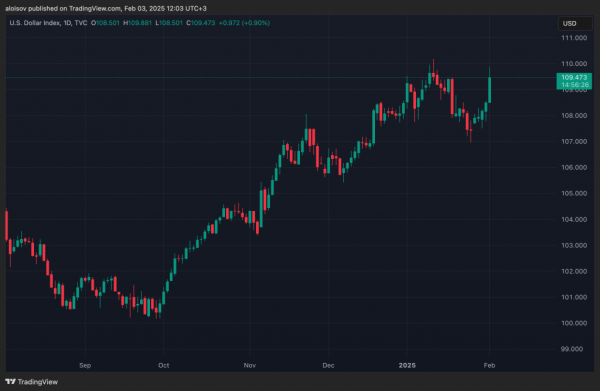Click the +0.972 (+0.90%) change readout
Viewport: 600px width, 391px height.
click(245, 23)
